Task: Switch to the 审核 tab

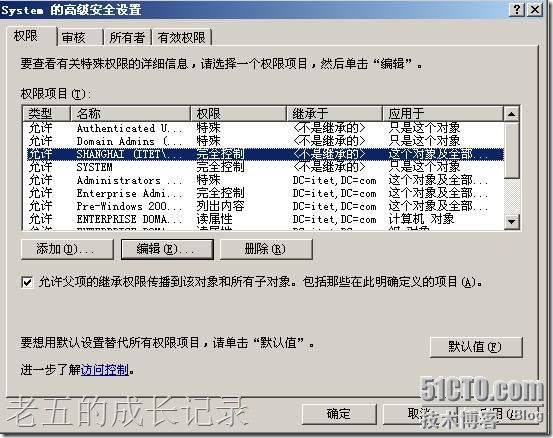Action: [x=79, y=37]
